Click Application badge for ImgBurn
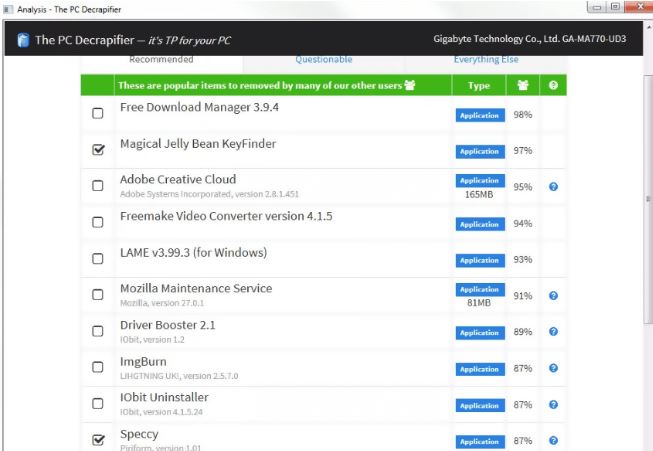The width and height of the screenshot is (653, 451). pos(480,369)
